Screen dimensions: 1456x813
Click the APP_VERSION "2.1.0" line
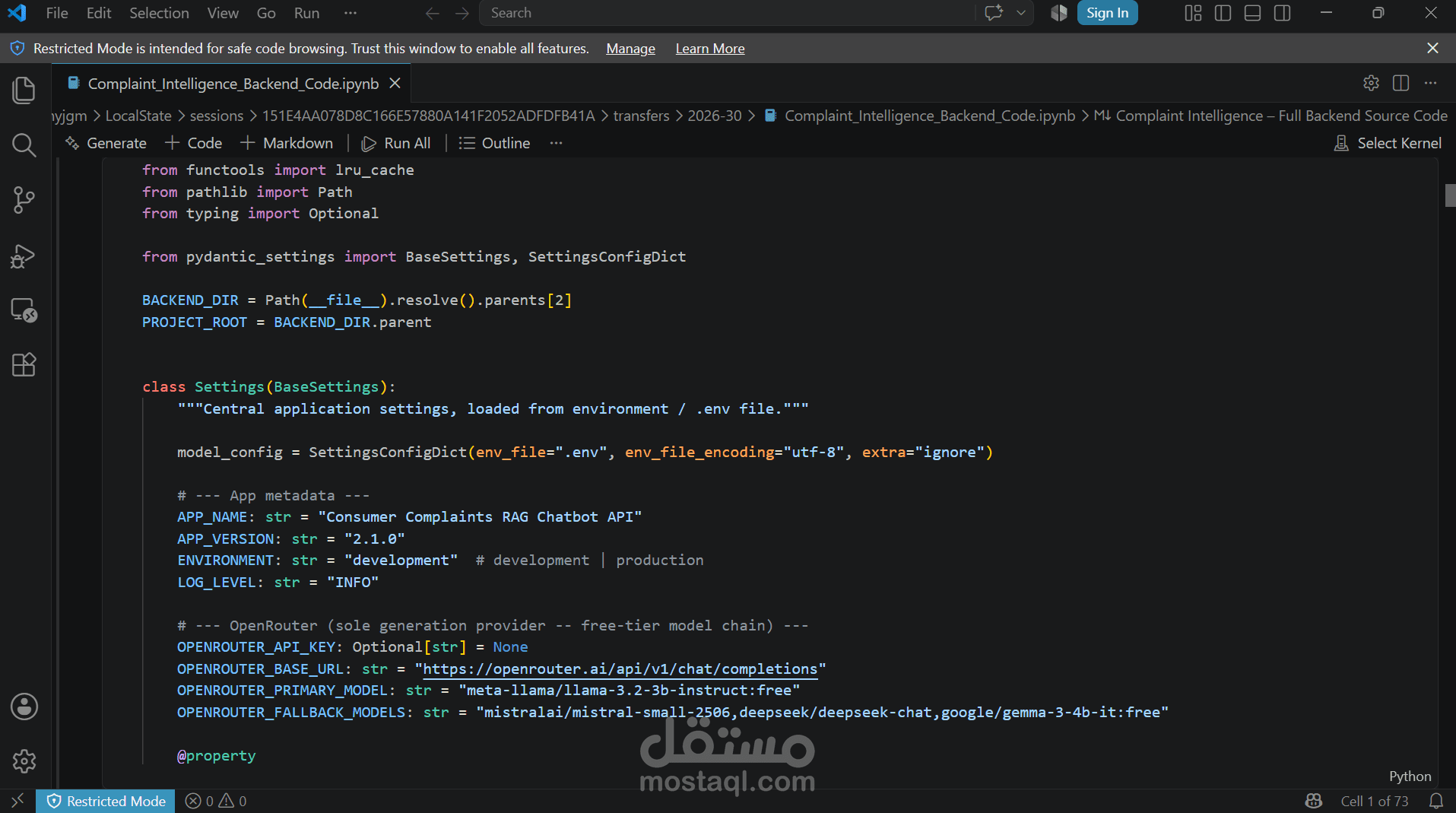tap(290, 539)
